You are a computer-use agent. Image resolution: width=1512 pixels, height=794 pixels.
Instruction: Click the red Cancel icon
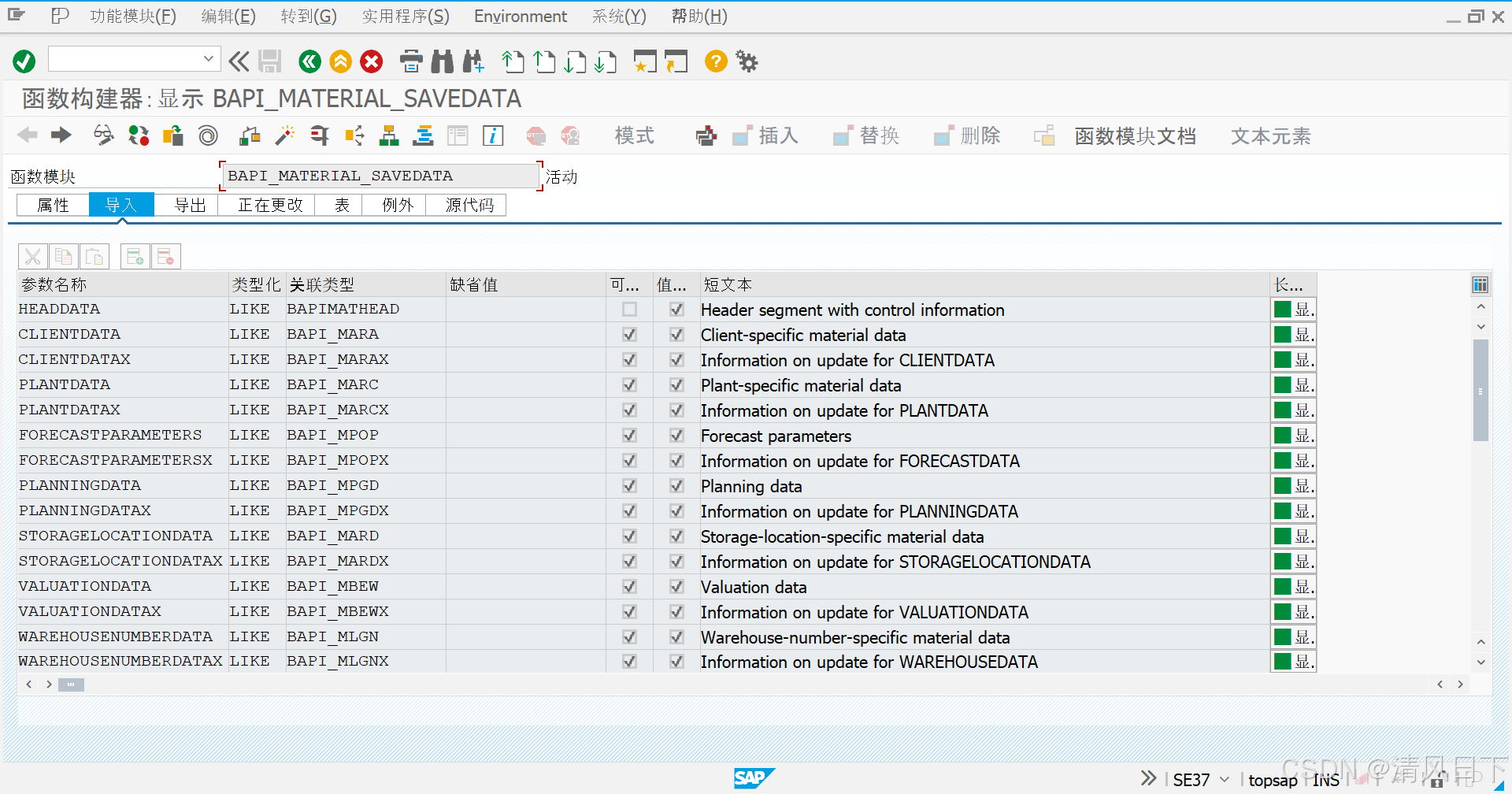372,61
